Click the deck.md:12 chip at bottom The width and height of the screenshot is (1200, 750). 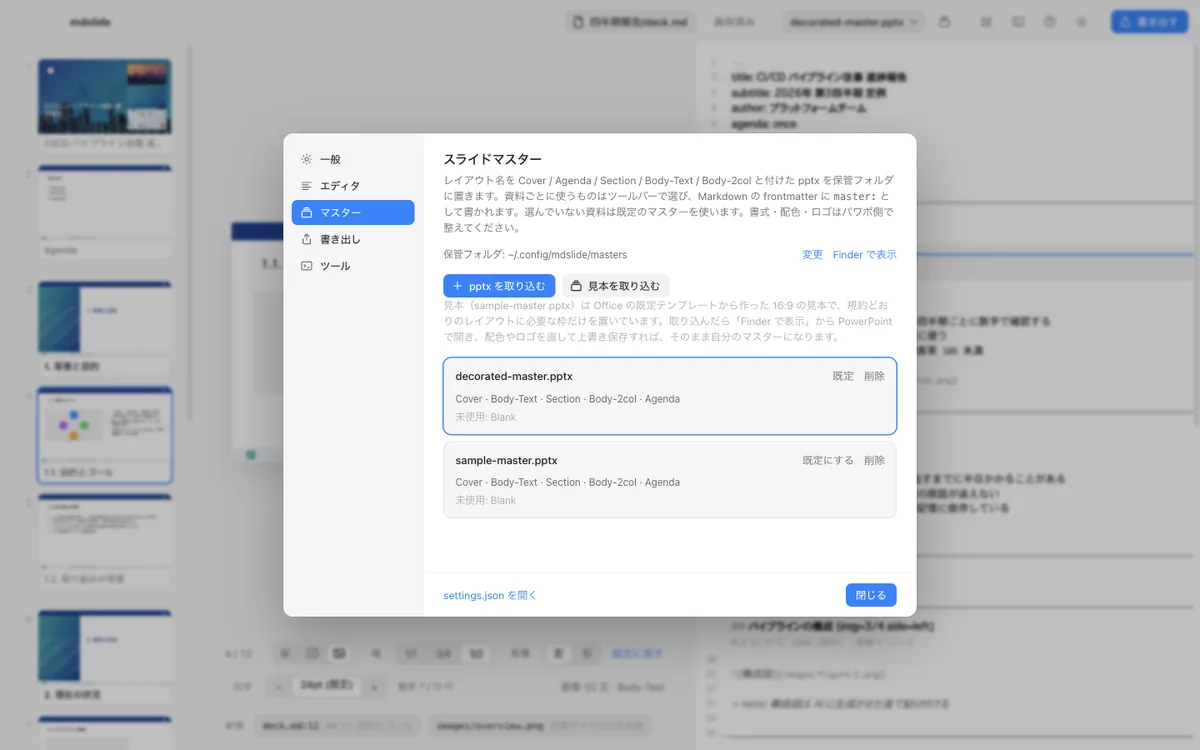[339, 724]
